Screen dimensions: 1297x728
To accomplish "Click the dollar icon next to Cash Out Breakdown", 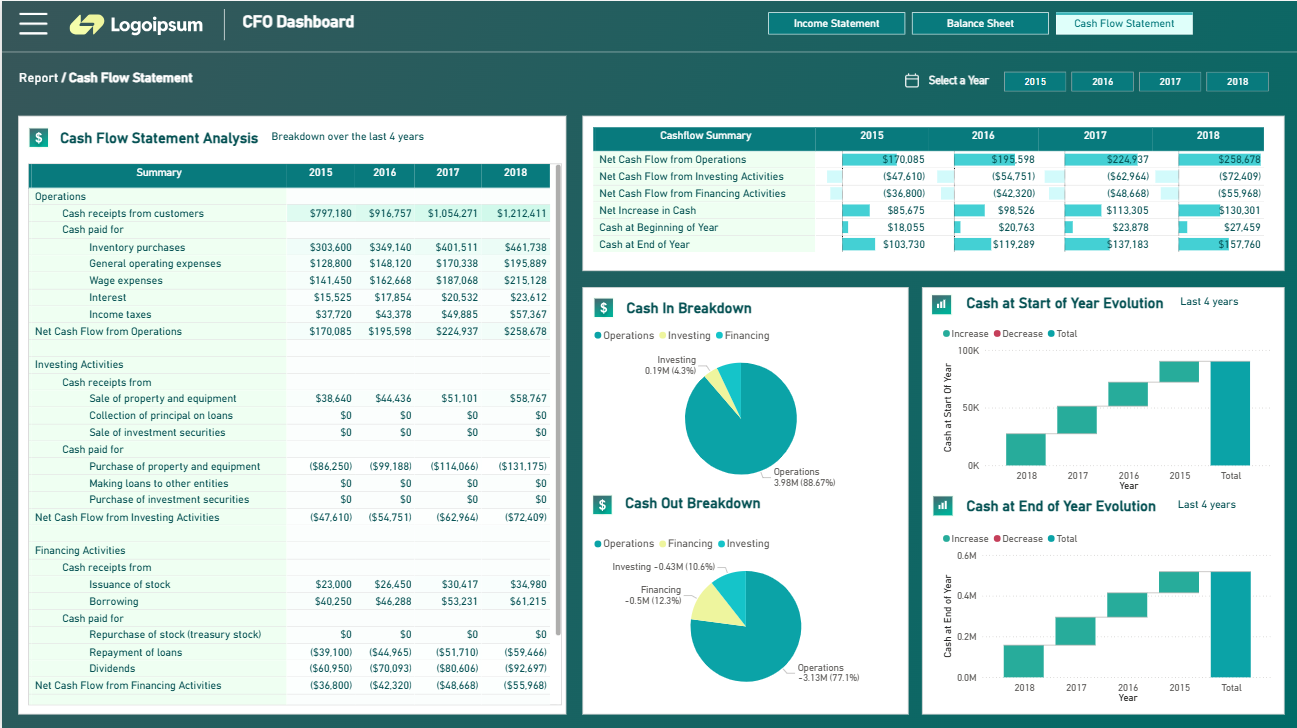I will pos(603,504).
